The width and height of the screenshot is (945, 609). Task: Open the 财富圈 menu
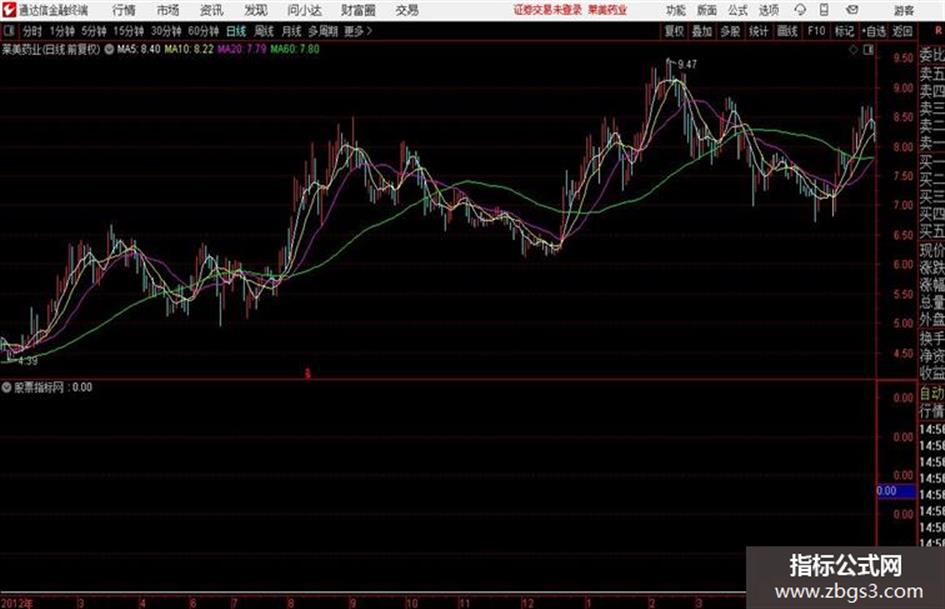click(x=358, y=10)
